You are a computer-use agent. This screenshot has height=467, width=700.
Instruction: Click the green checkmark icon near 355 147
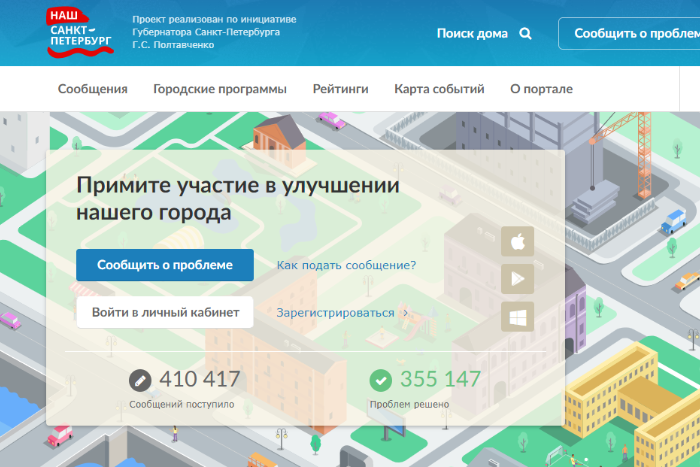tap(380, 380)
